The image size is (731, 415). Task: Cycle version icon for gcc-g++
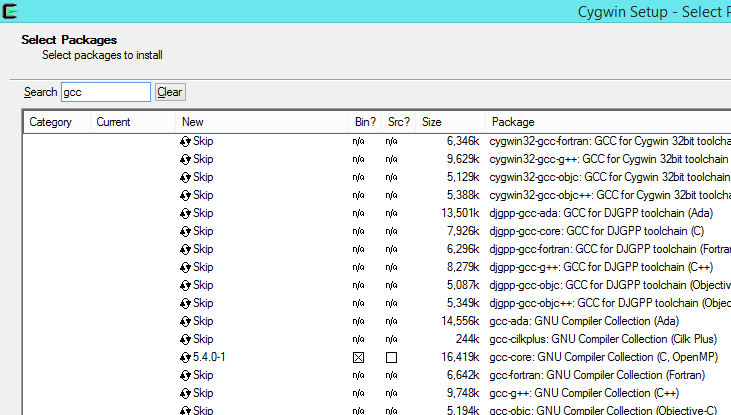point(186,394)
